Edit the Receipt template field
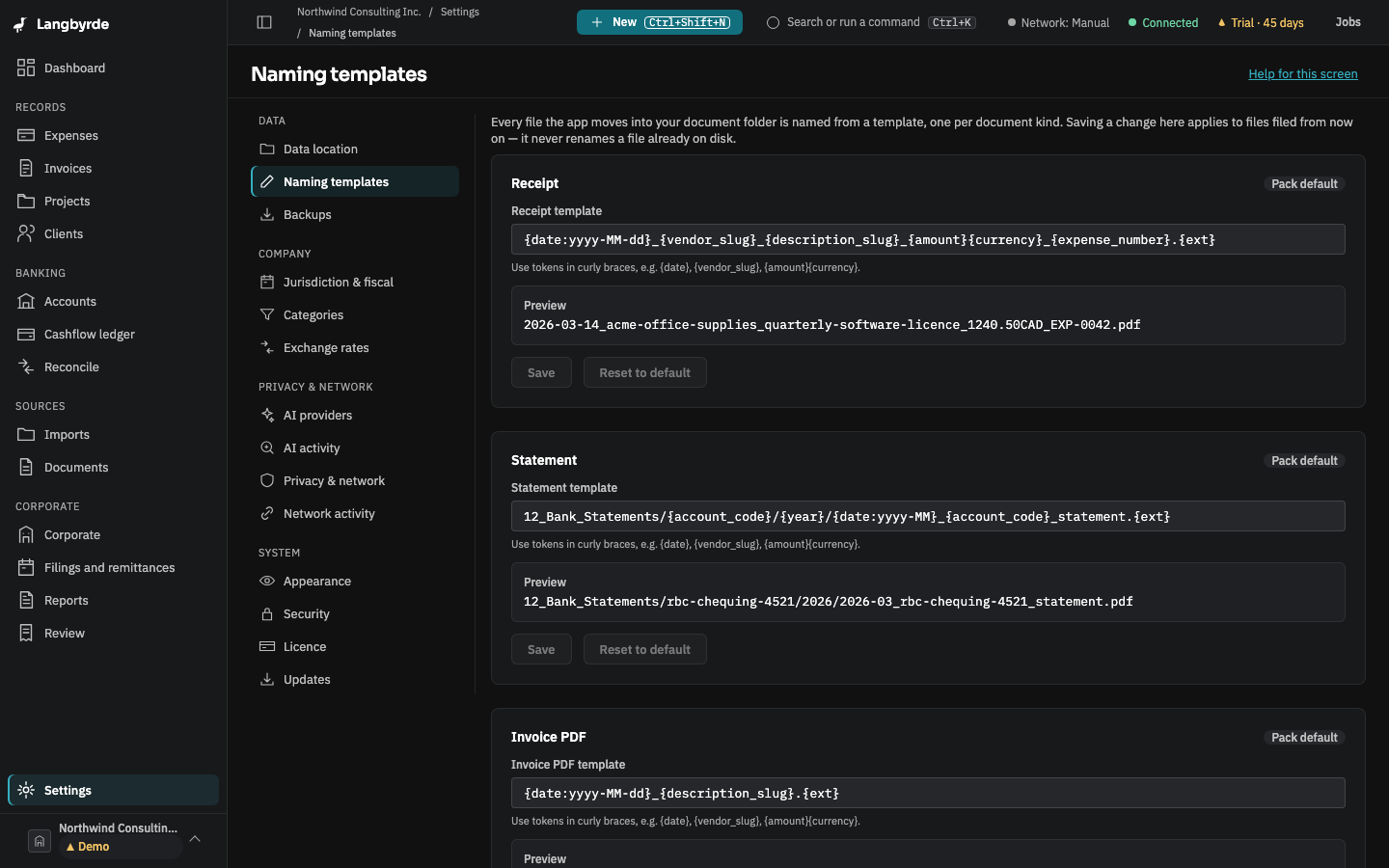Screen dimensions: 1389x868 click(x=928, y=239)
